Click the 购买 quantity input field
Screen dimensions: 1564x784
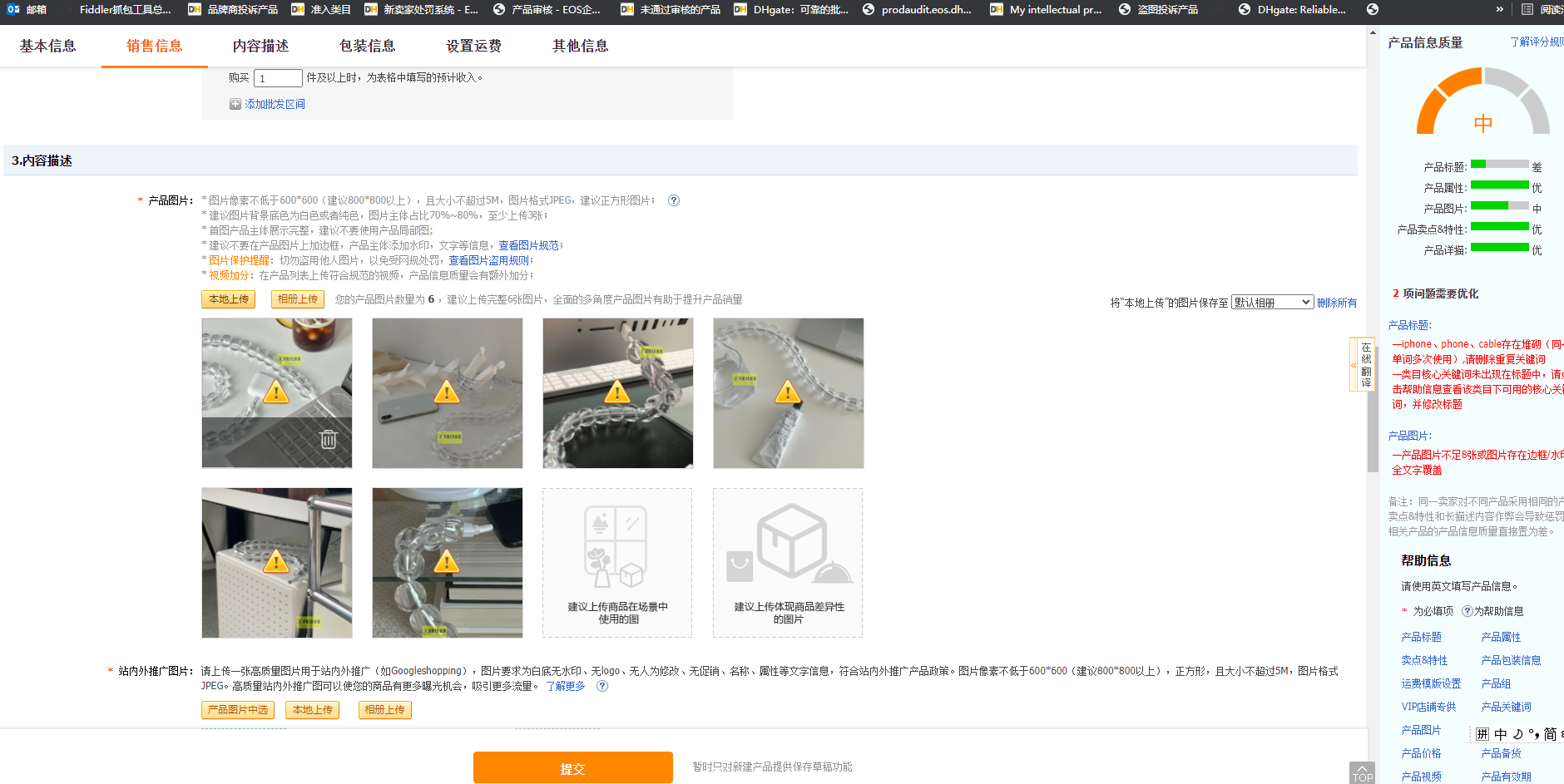coord(278,78)
